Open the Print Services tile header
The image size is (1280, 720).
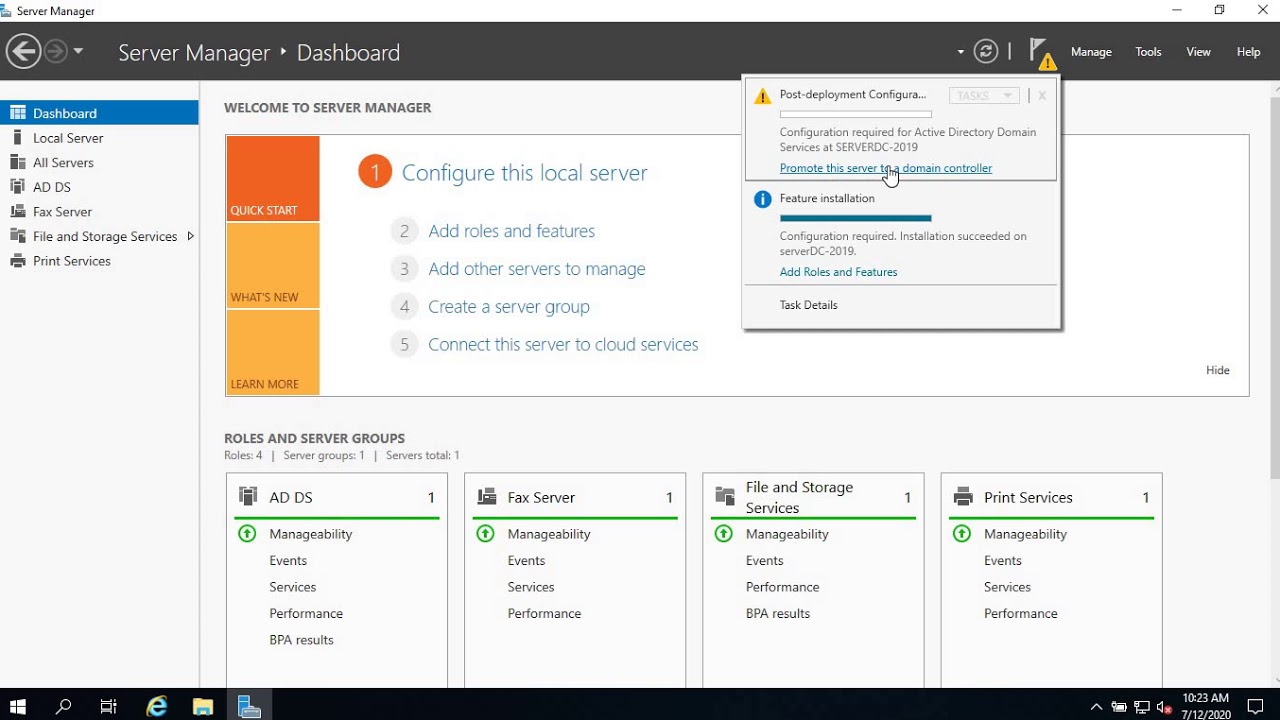(1051, 497)
